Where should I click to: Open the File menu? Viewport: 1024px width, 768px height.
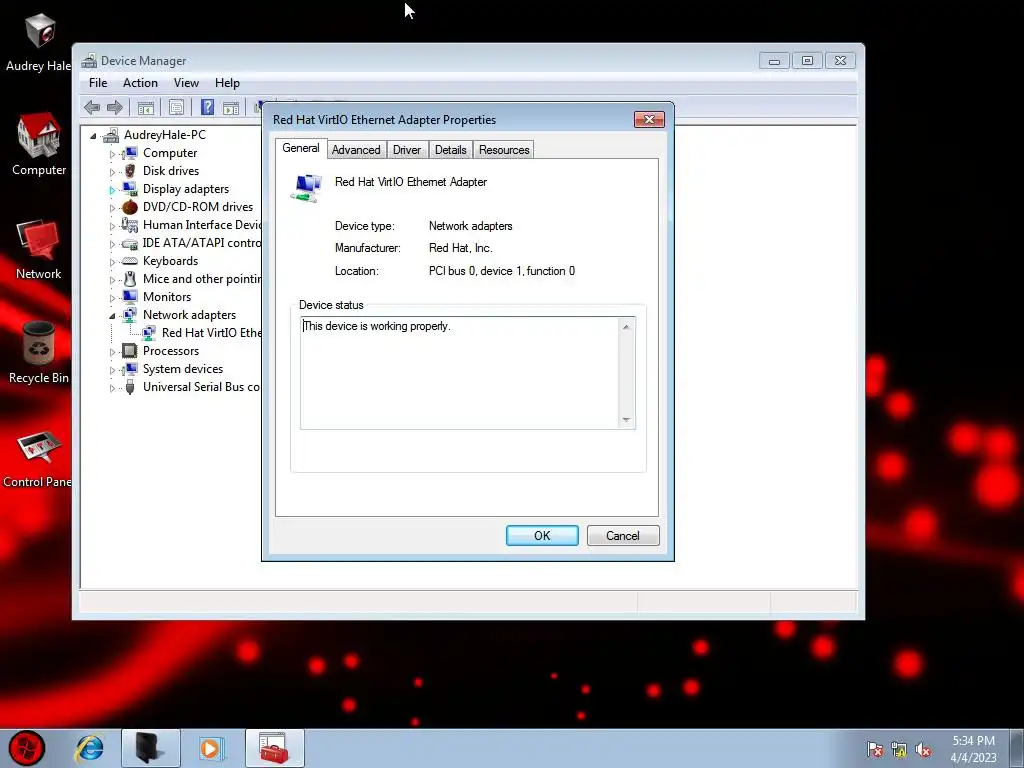pos(98,83)
